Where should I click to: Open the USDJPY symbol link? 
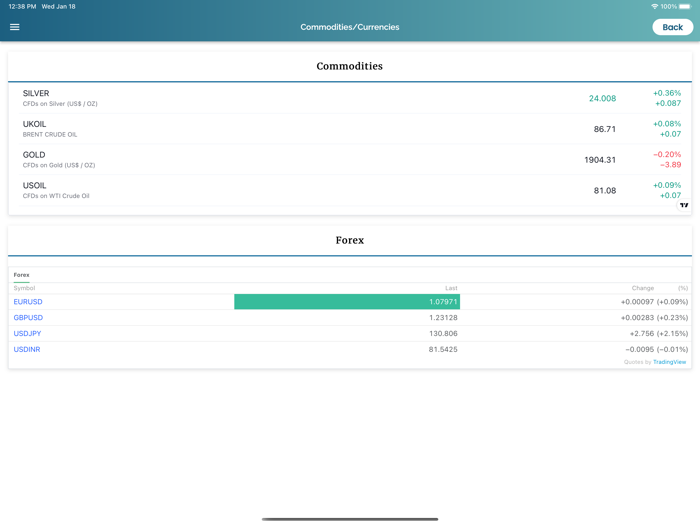point(27,333)
